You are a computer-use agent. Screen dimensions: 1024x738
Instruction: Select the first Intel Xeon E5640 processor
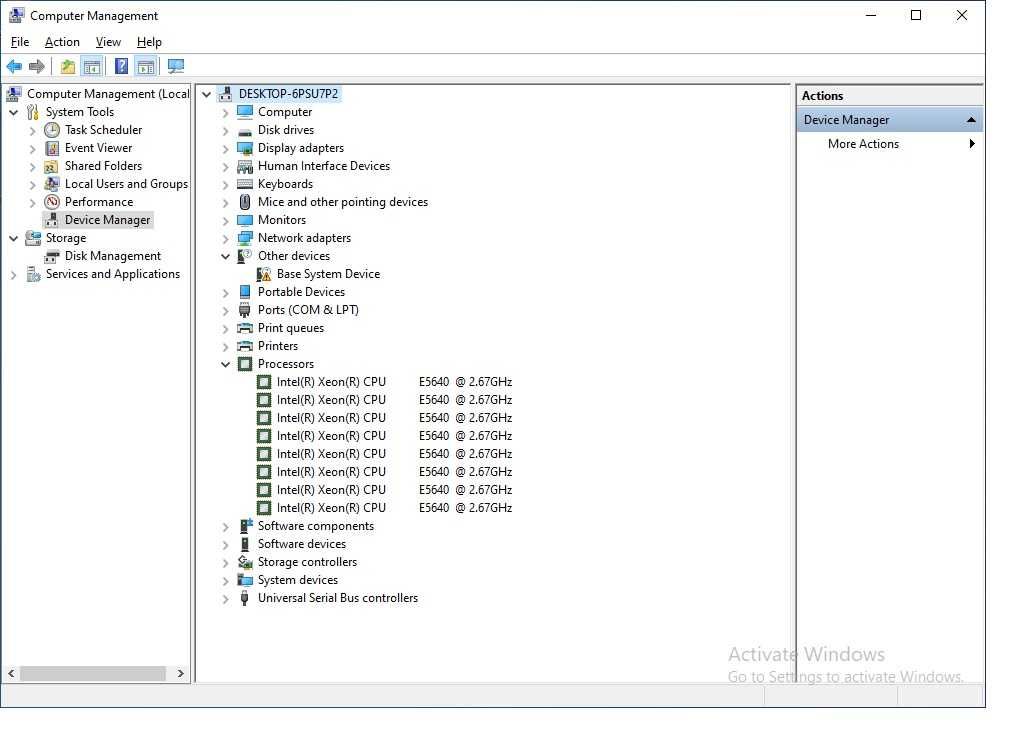(394, 382)
